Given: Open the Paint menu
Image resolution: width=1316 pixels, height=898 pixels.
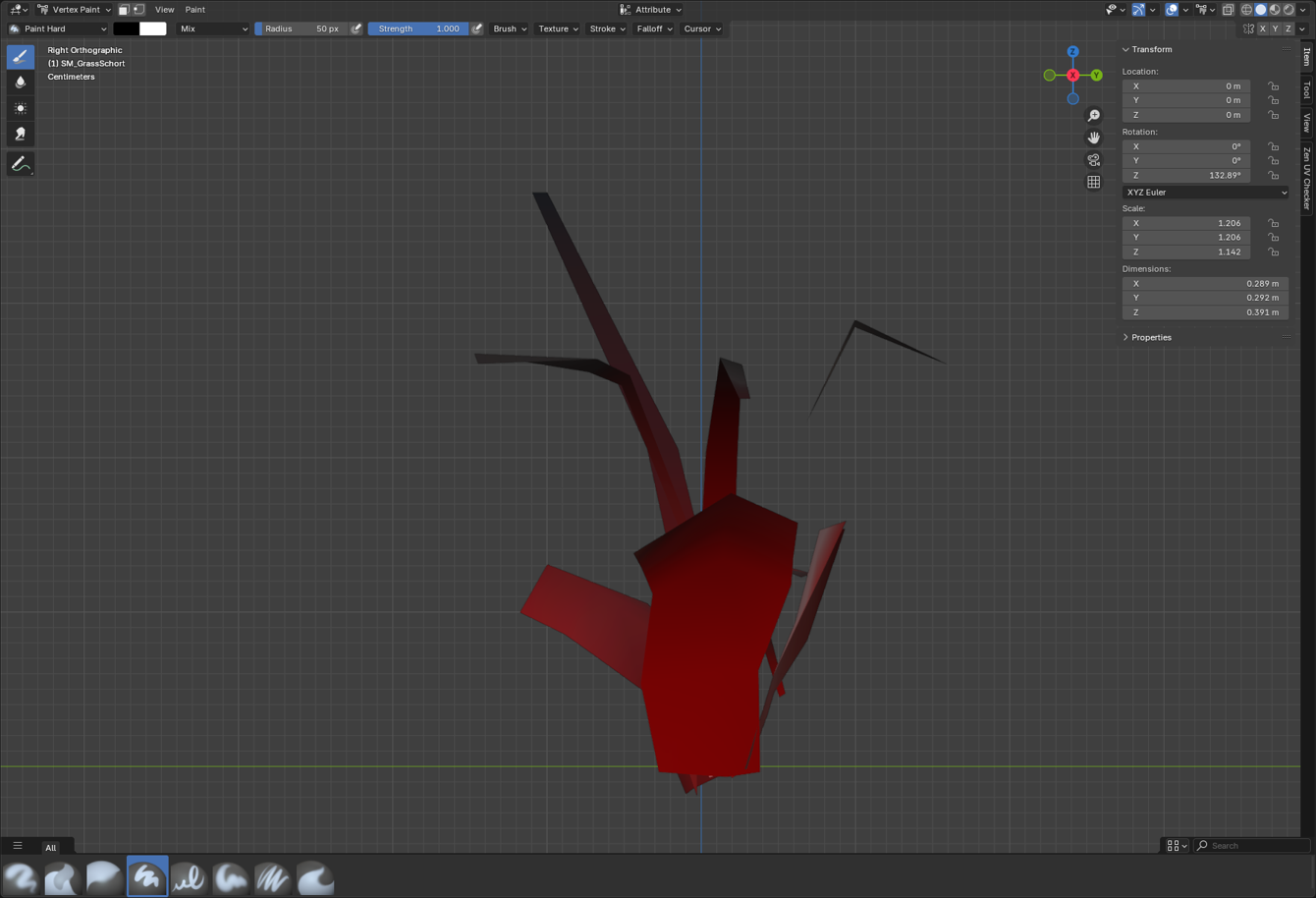Looking at the screenshot, I should (x=195, y=10).
